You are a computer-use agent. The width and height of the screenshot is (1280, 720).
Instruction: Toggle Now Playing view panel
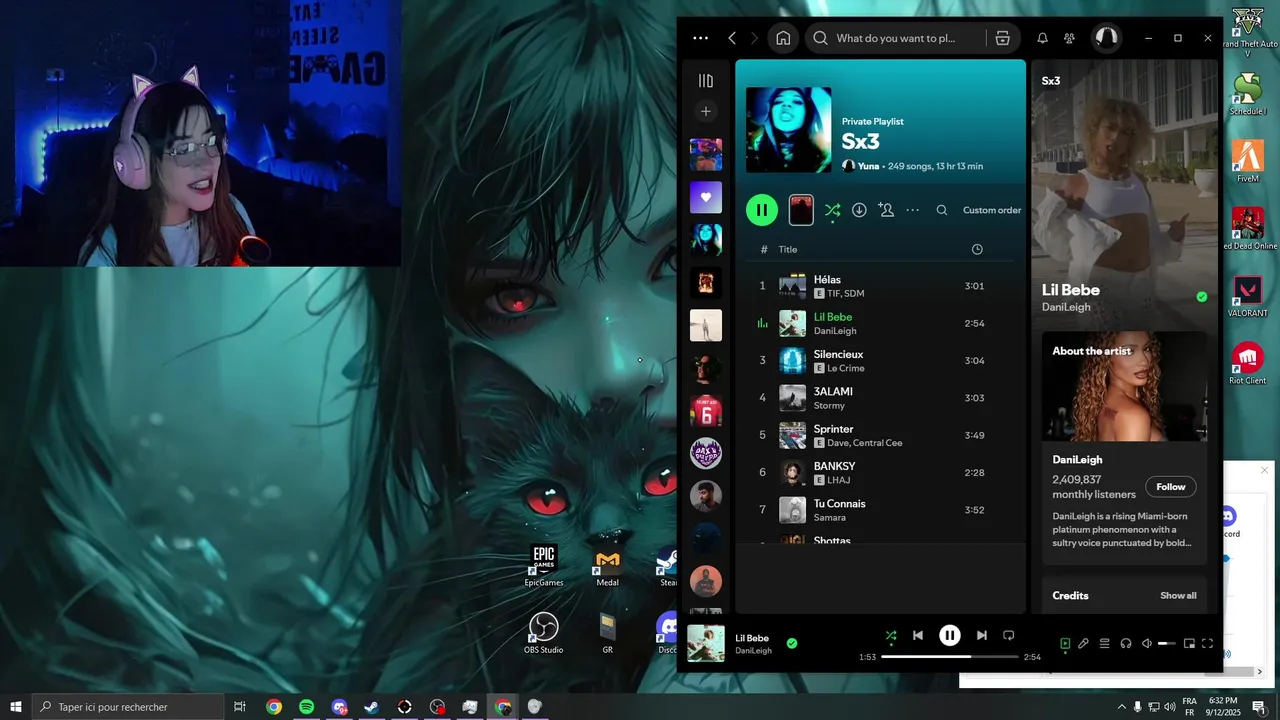[1065, 644]
